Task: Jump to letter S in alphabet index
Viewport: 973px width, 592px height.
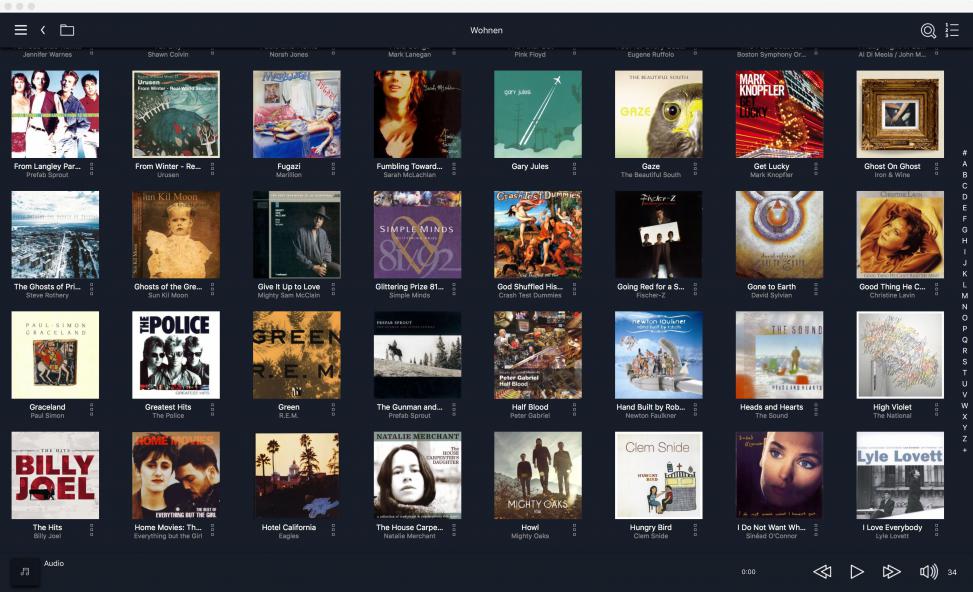Action: [x=964, y=362]
